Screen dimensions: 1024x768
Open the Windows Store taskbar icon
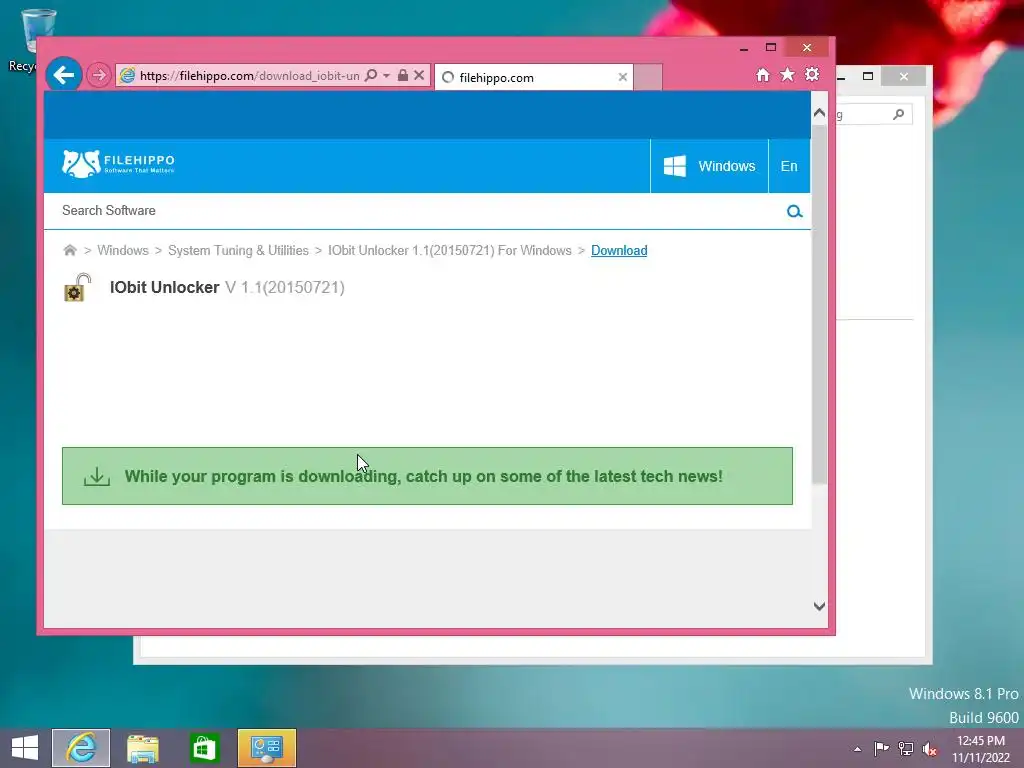(204, 748)
